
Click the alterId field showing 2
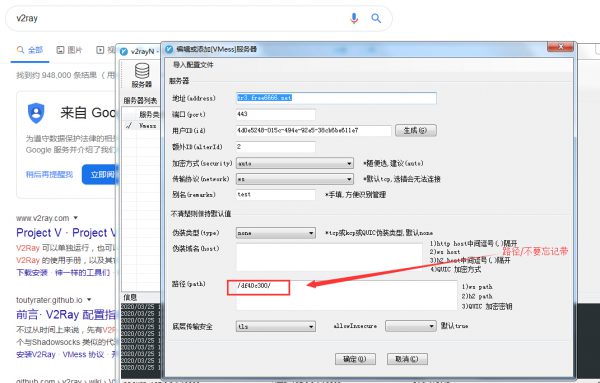click(276, 147)
